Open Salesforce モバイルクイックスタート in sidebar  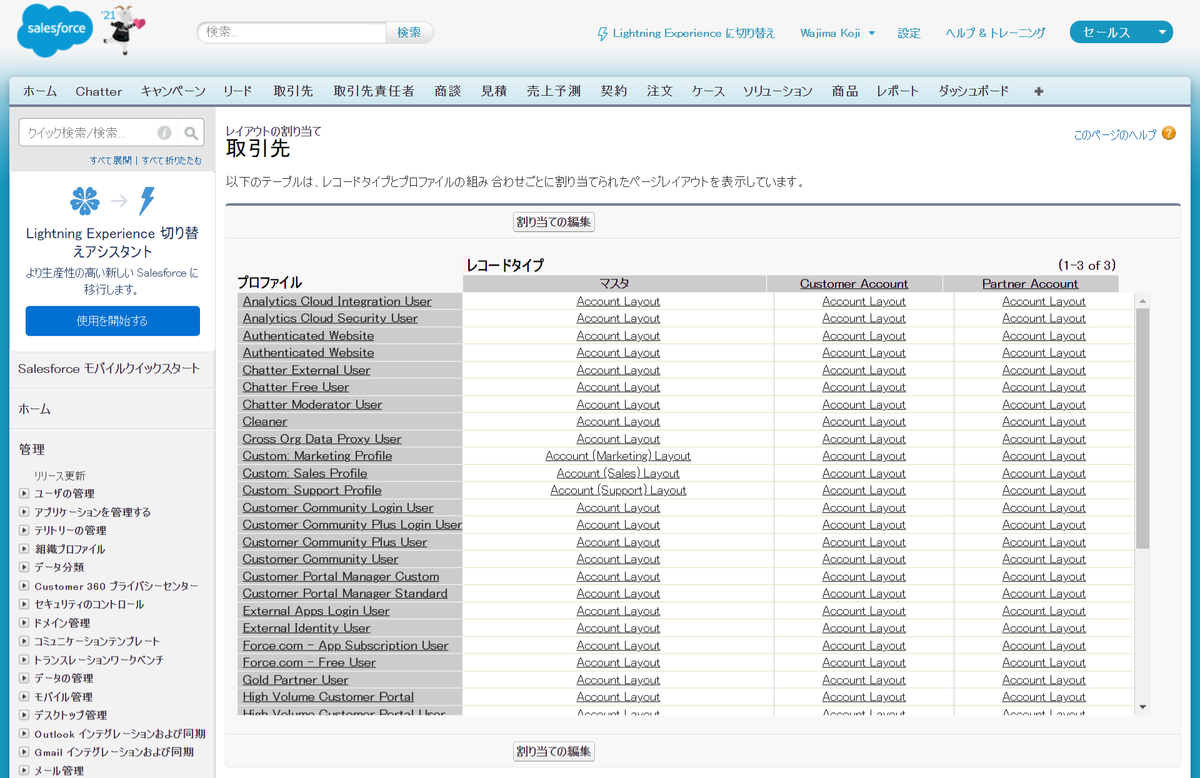[109, 368]
